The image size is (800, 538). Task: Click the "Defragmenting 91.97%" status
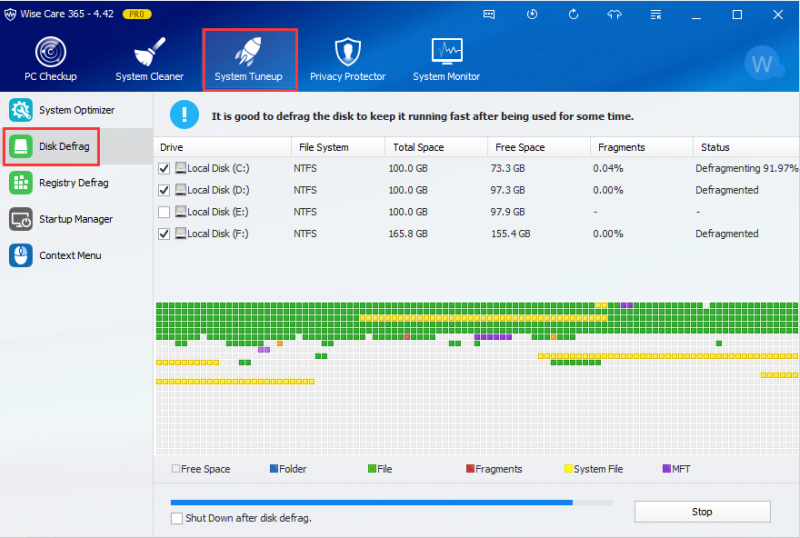pos(746,168)
